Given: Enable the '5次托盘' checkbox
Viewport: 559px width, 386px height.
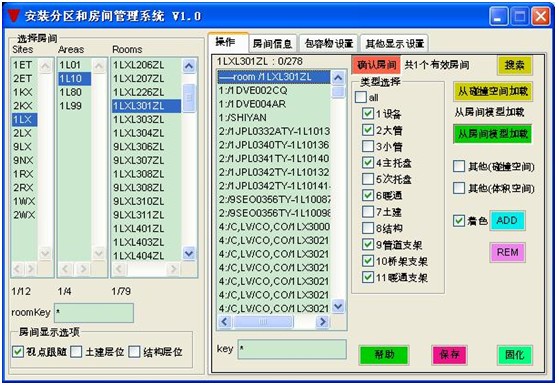Looking at the screenshot, I should click(x=368, y=179).
